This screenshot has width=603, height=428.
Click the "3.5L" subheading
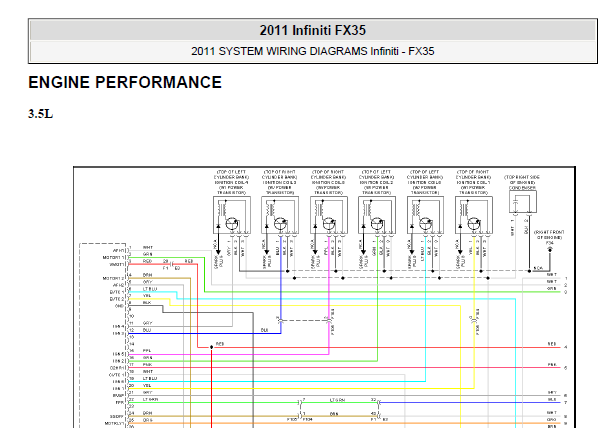point(40,114)
